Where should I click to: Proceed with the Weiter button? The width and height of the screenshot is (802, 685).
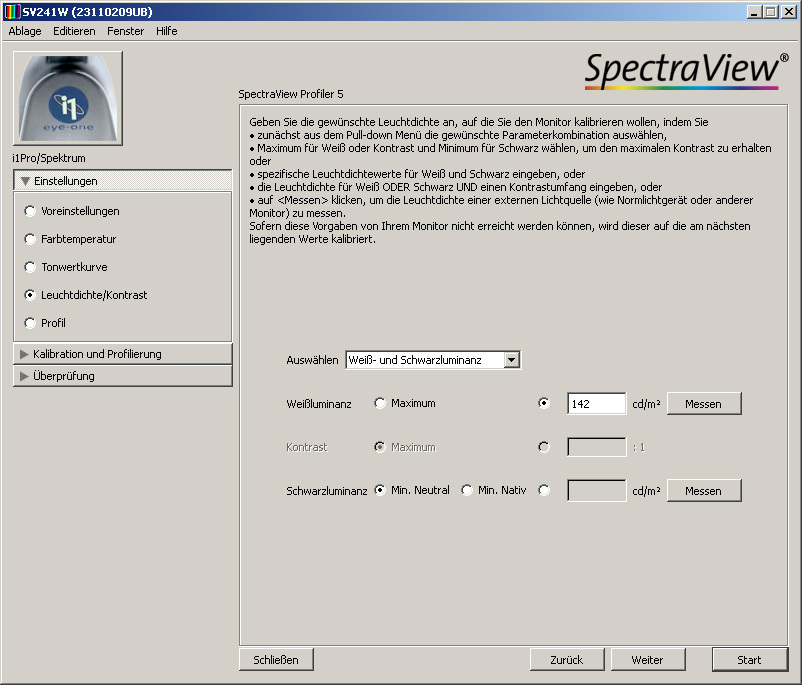point(648,659)
